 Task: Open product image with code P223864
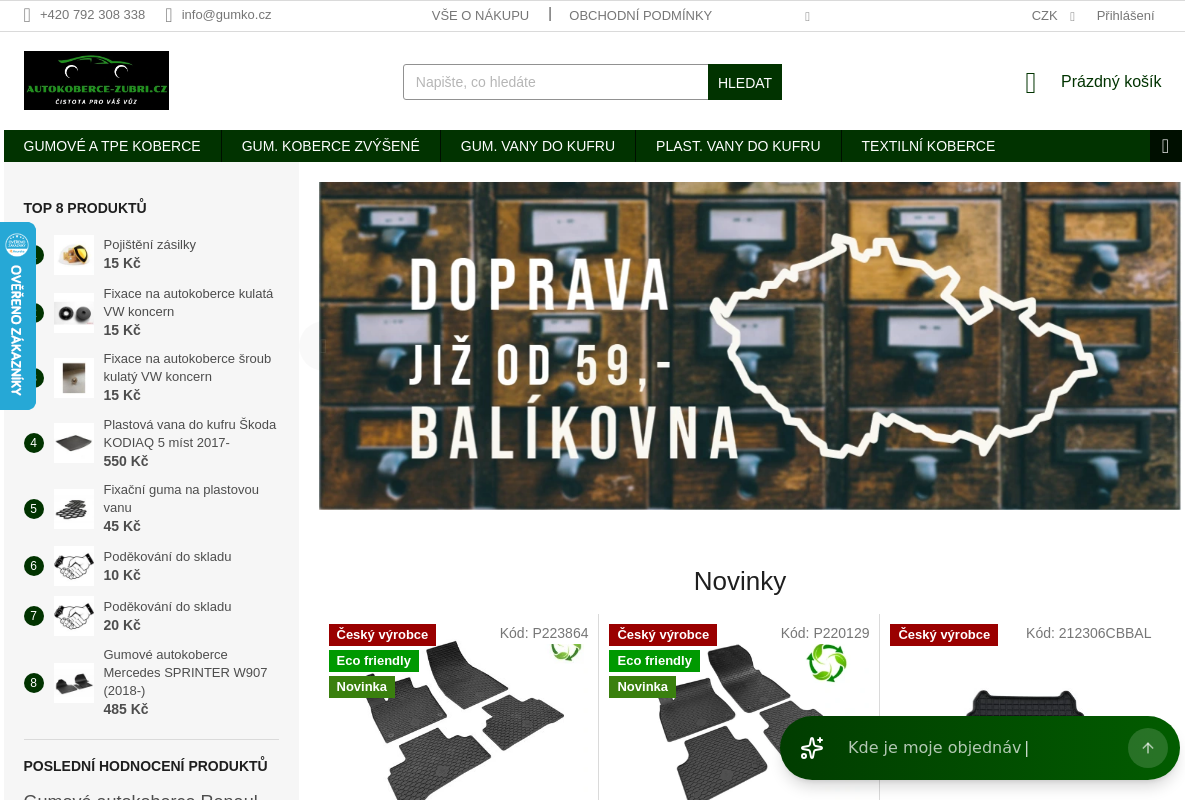click(463, 720)
